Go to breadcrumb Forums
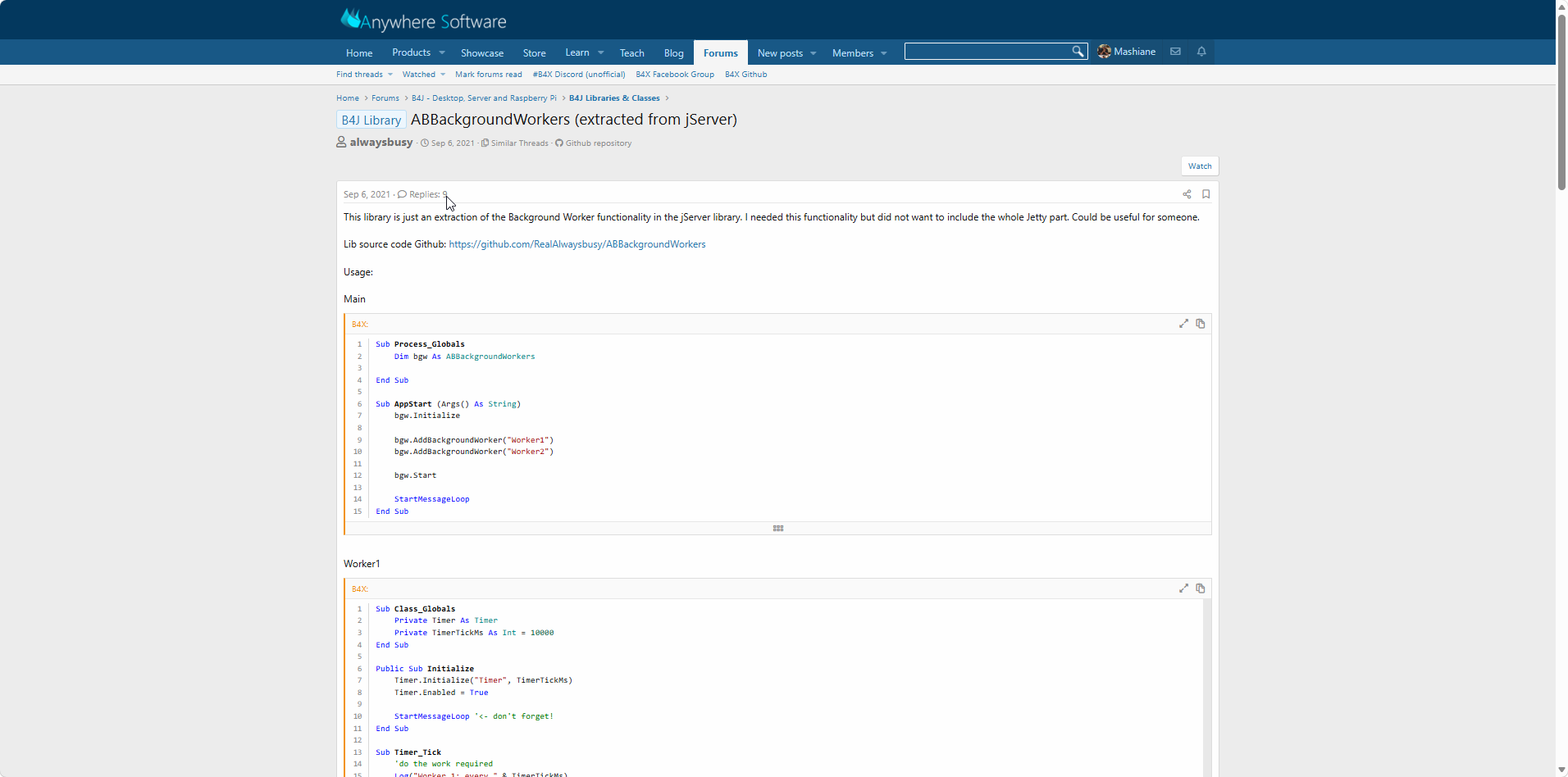 385,98
